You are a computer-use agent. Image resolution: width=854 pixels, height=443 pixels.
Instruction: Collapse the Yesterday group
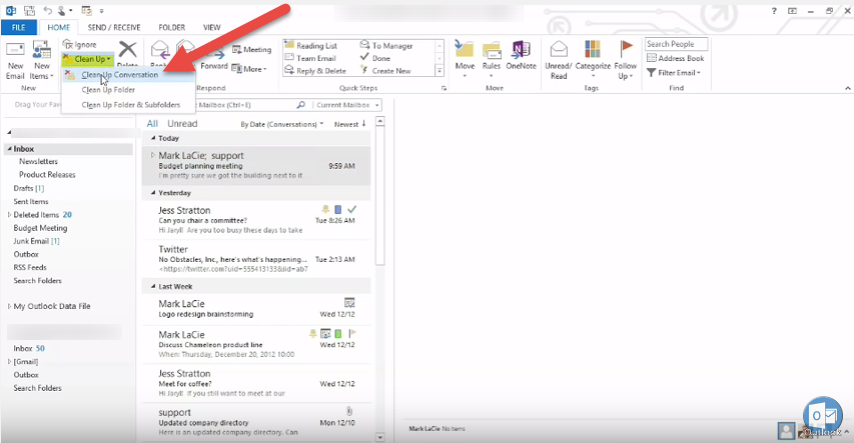tap(153, 193)
